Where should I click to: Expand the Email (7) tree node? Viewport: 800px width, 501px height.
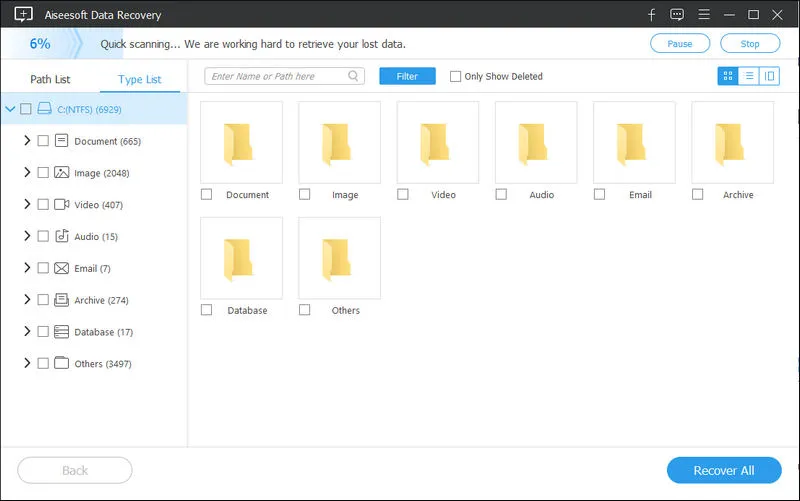pos(27,267)
